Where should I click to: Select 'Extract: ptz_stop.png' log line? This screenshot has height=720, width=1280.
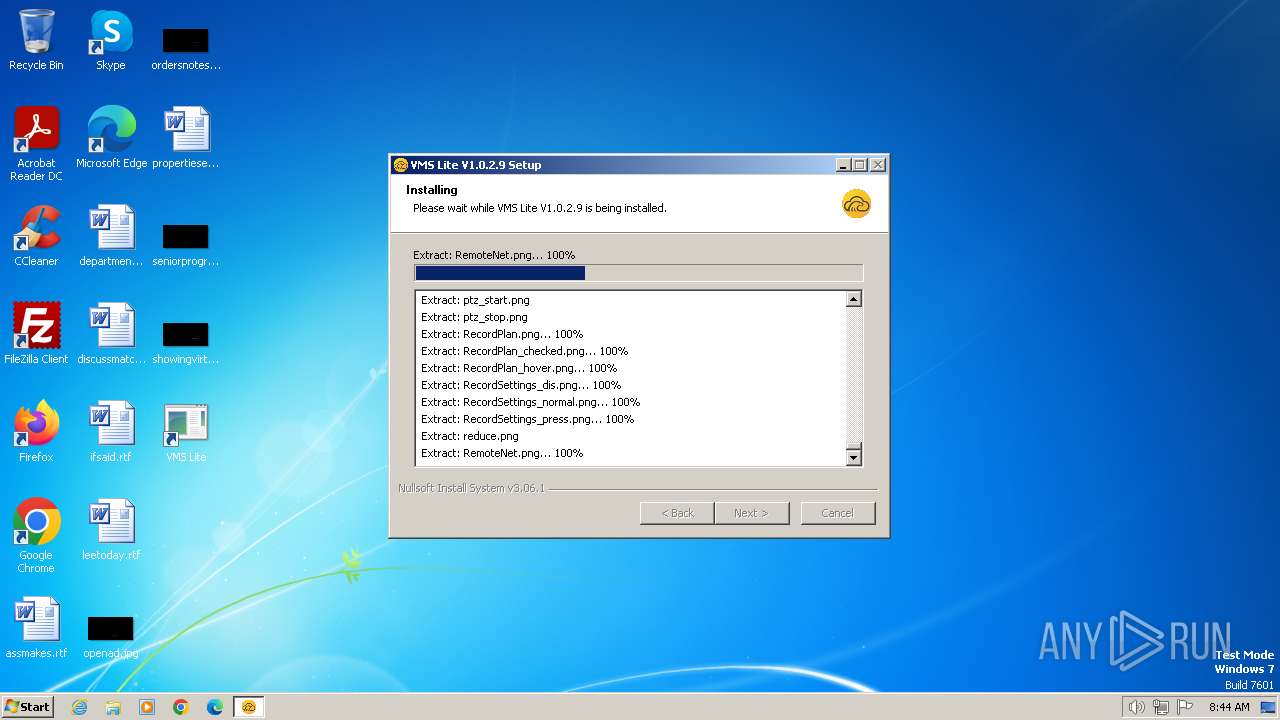[474, 317]
